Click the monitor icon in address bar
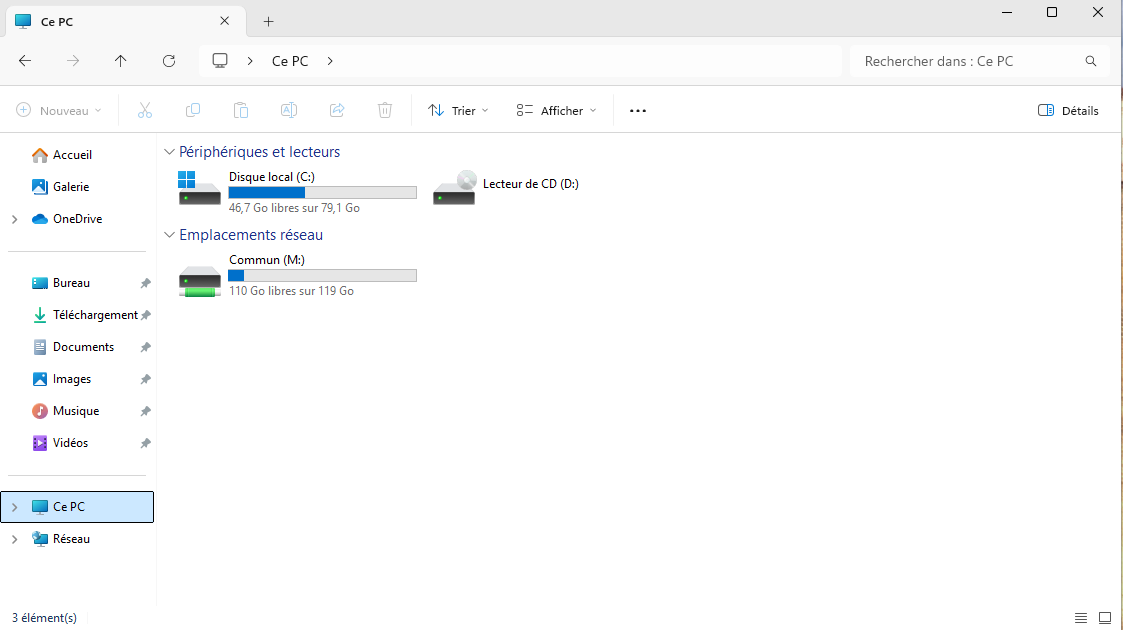Viewport: 1123px width, 630px height. tap(220, 61)
